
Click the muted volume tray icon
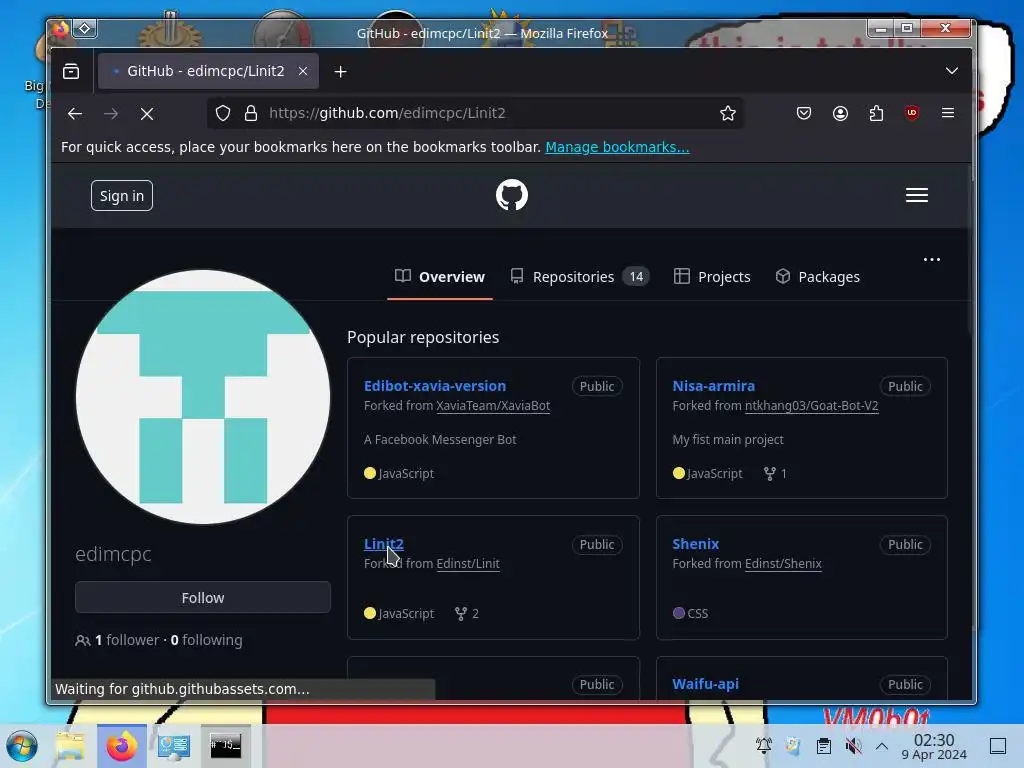(853, 746)
